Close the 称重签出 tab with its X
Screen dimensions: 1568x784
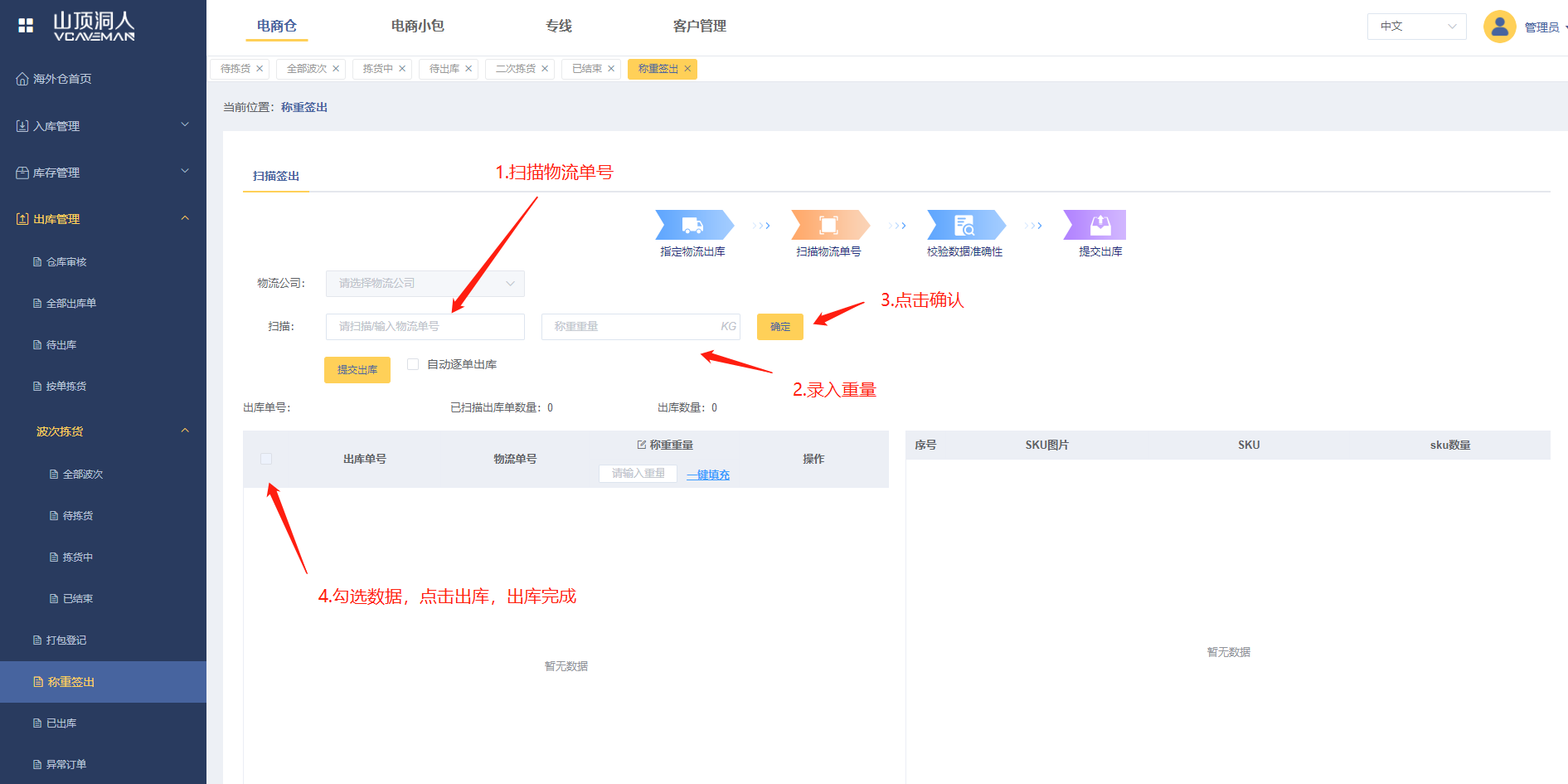(x=687, y=69)
